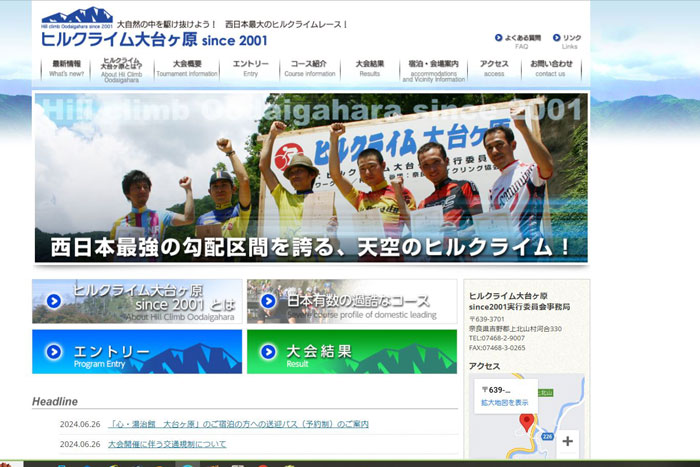Click arrow icon on 大会結果 Result banner
This screenshot has height=467, width=700.
click(x=268, y=353)
